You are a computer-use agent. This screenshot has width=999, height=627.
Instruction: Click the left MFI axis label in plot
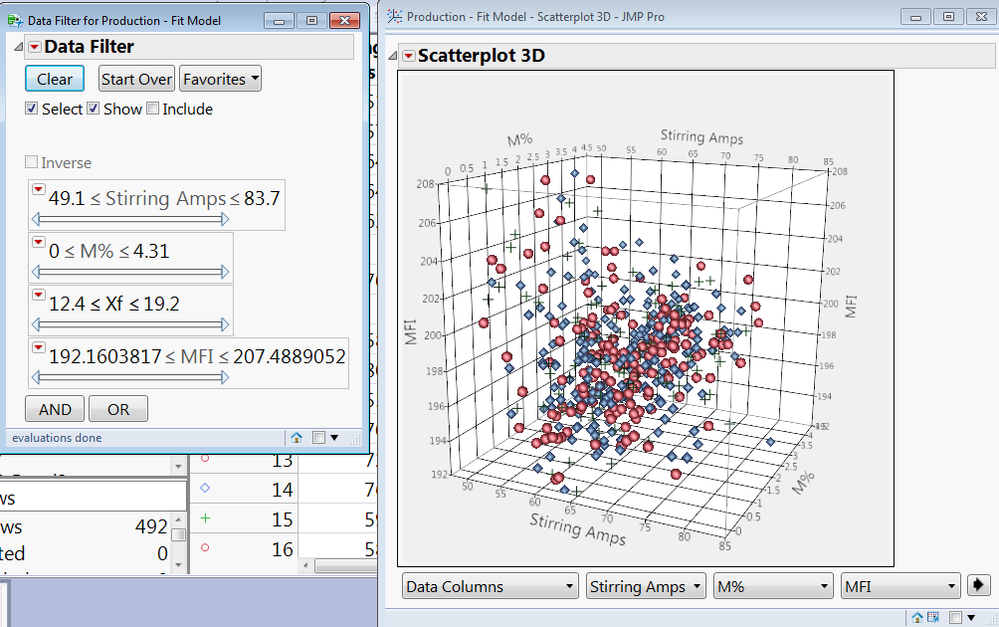click(411, 332)
